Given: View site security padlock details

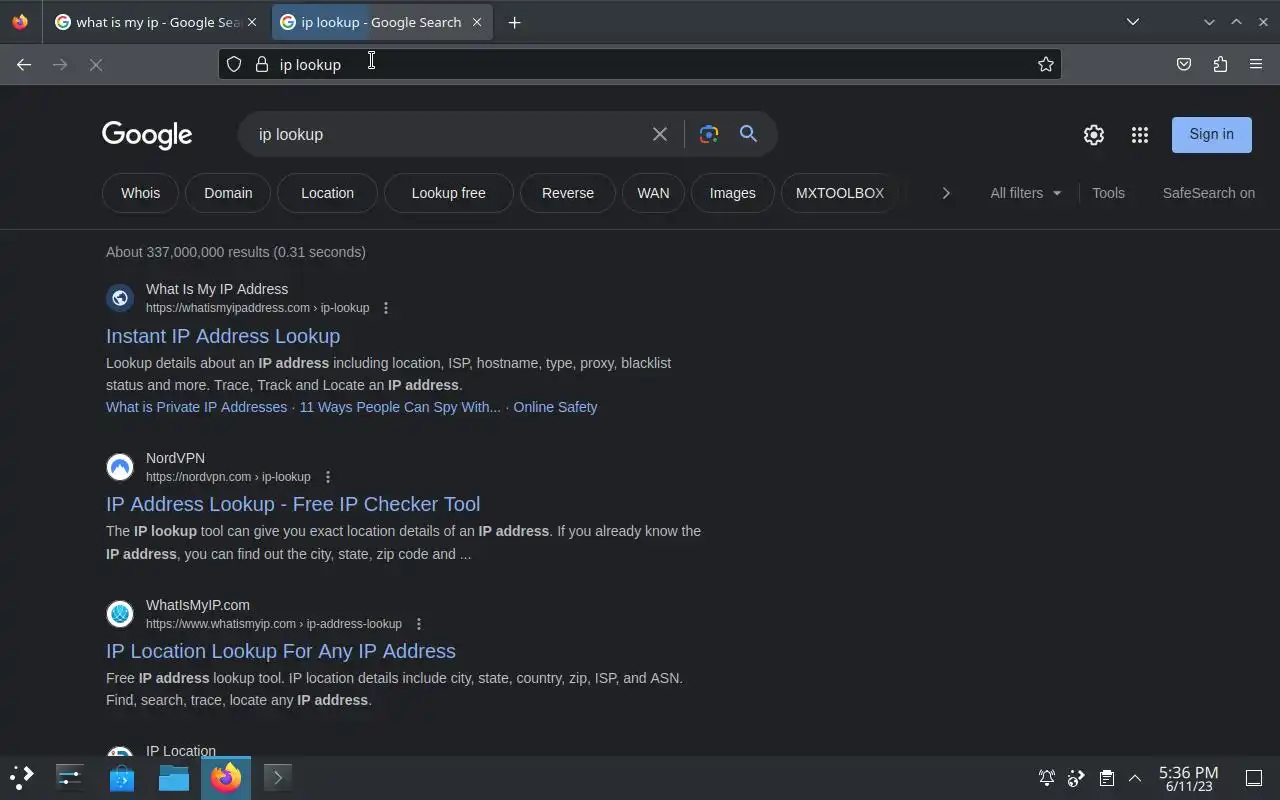Looking at the screenshot, I should pos(262,64).
